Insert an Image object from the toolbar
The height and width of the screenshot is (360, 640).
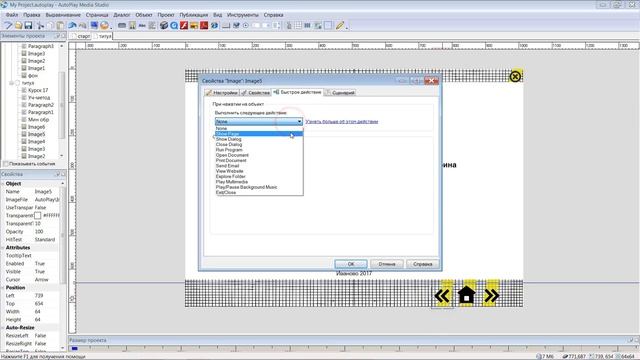pyautogui.click(x=132, y=26)
